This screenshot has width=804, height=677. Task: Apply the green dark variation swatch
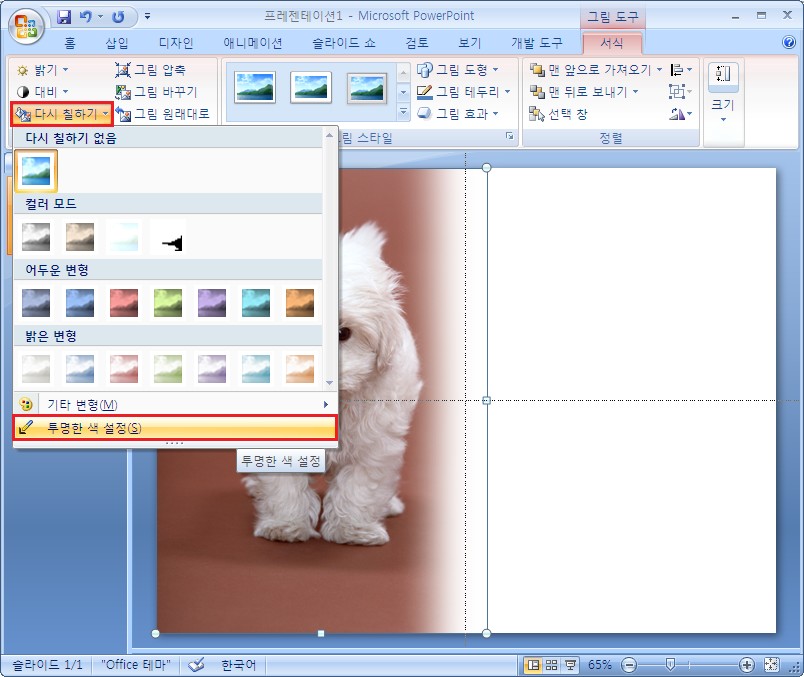pyautogui.click(x=168, y=303)
